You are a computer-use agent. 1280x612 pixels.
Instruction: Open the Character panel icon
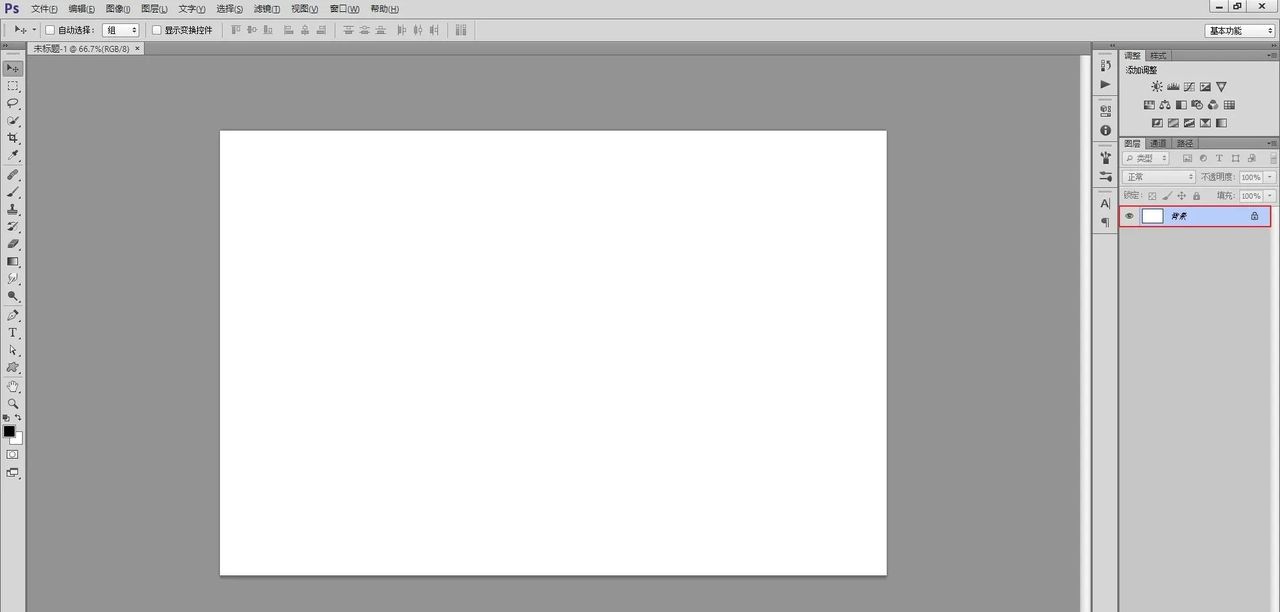click(x=1105, y=203)
